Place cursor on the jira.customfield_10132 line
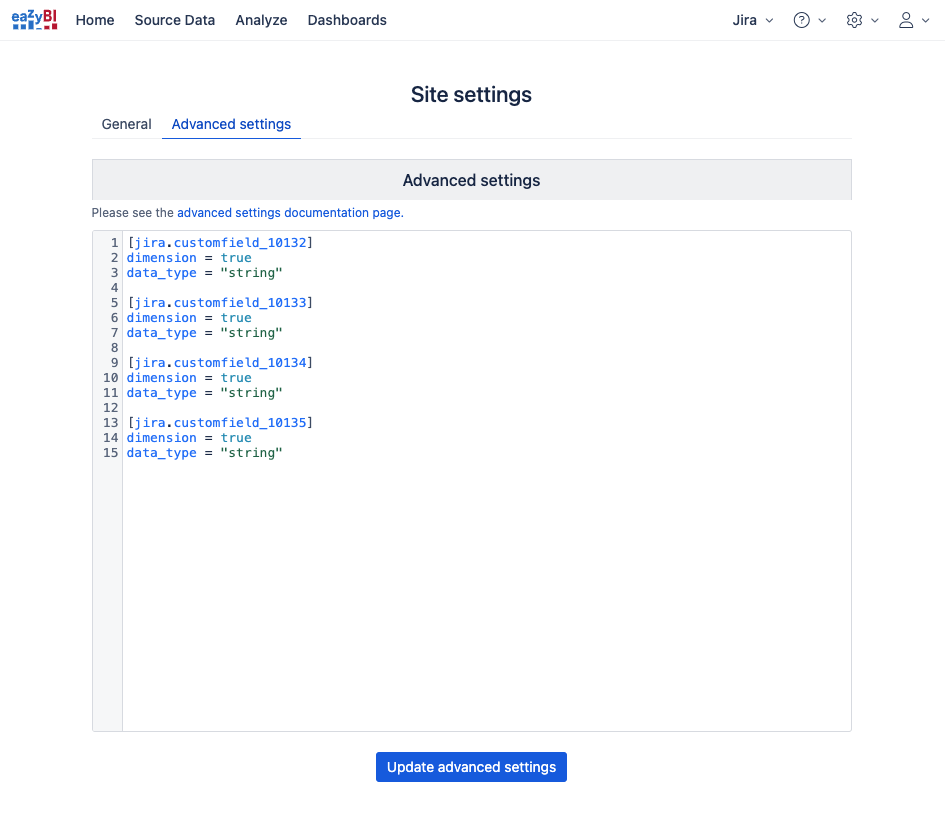This screenshot has width=945, height=834. pos(220,243)
